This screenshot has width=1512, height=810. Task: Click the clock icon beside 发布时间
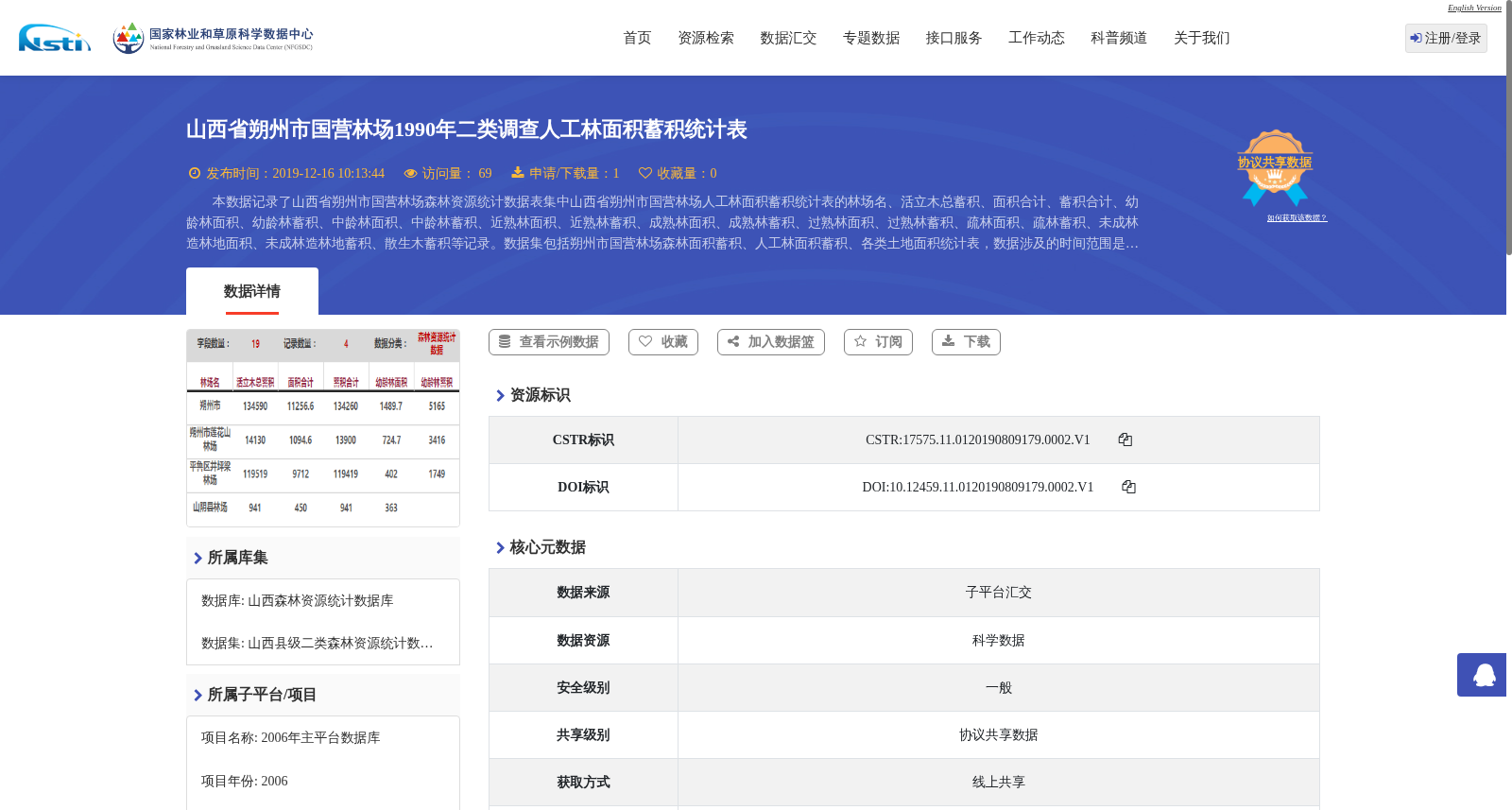pyautogui.click(x=195, y=173)
